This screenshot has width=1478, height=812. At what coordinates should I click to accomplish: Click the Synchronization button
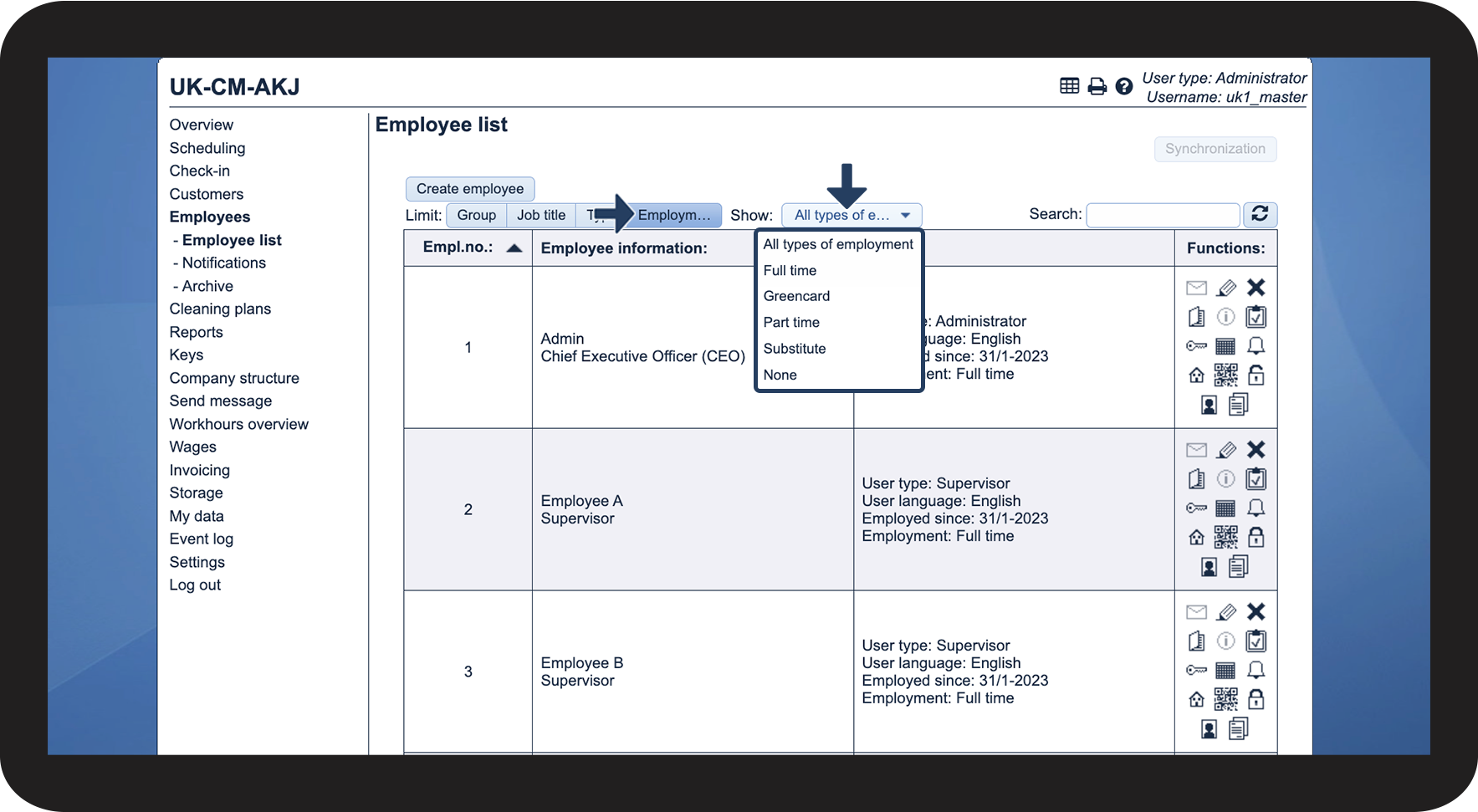(1215, 149)
